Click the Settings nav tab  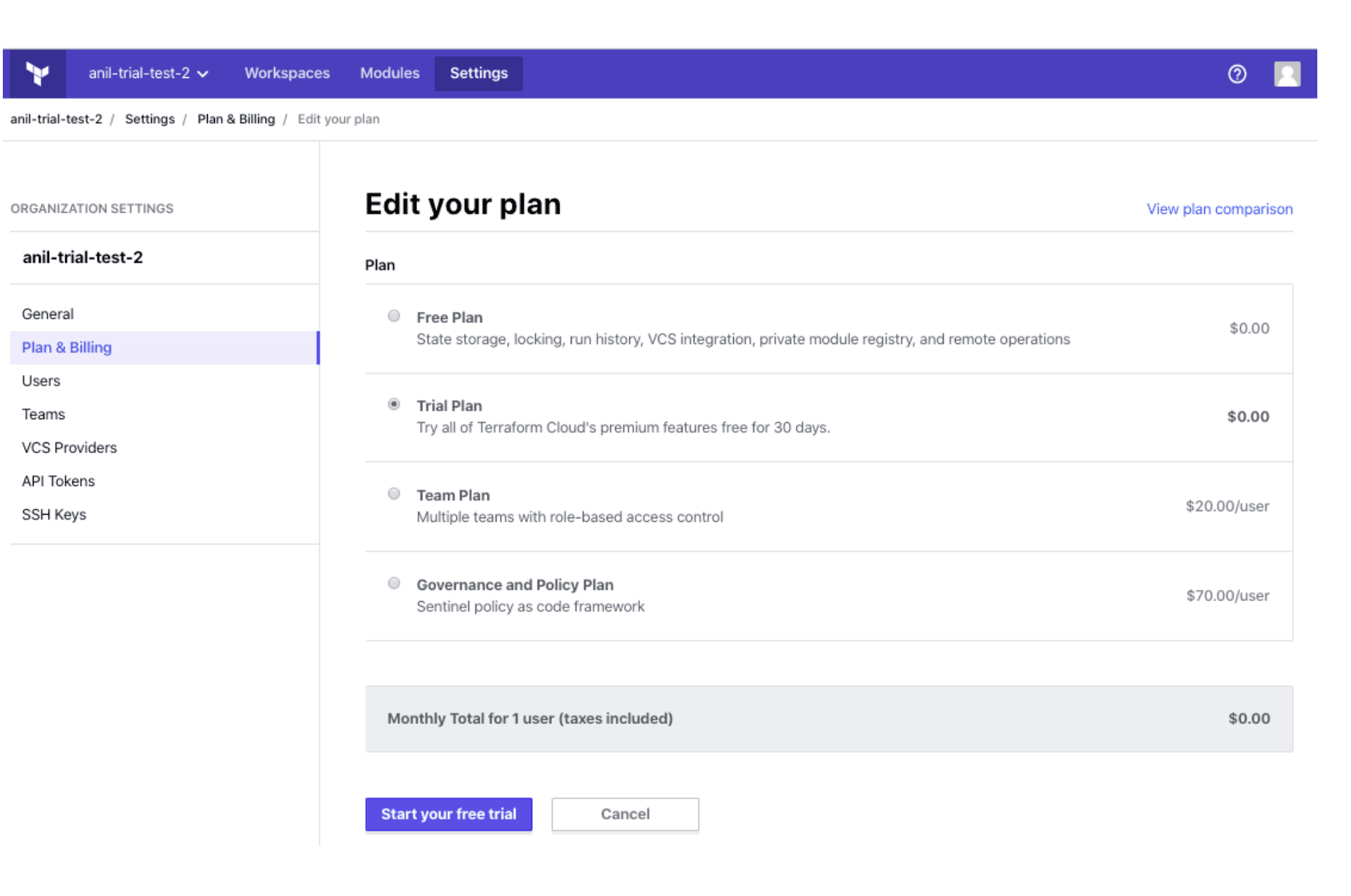pyautogui.click(x=478, y=73)
